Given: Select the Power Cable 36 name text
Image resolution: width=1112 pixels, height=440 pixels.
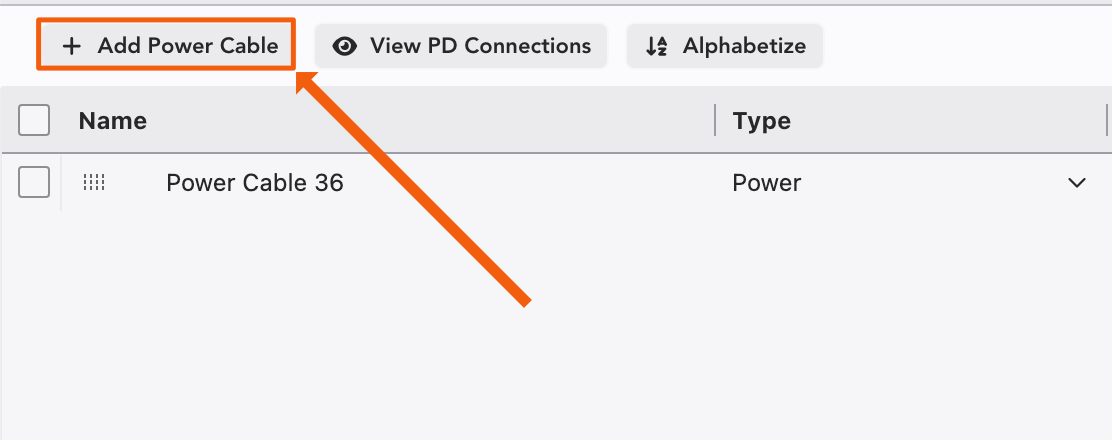Looking at the screenshot, I should pos(255,183).
